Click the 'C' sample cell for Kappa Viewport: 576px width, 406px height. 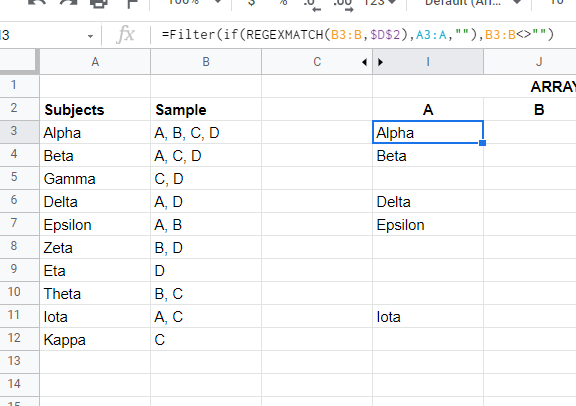pos(206,339)
